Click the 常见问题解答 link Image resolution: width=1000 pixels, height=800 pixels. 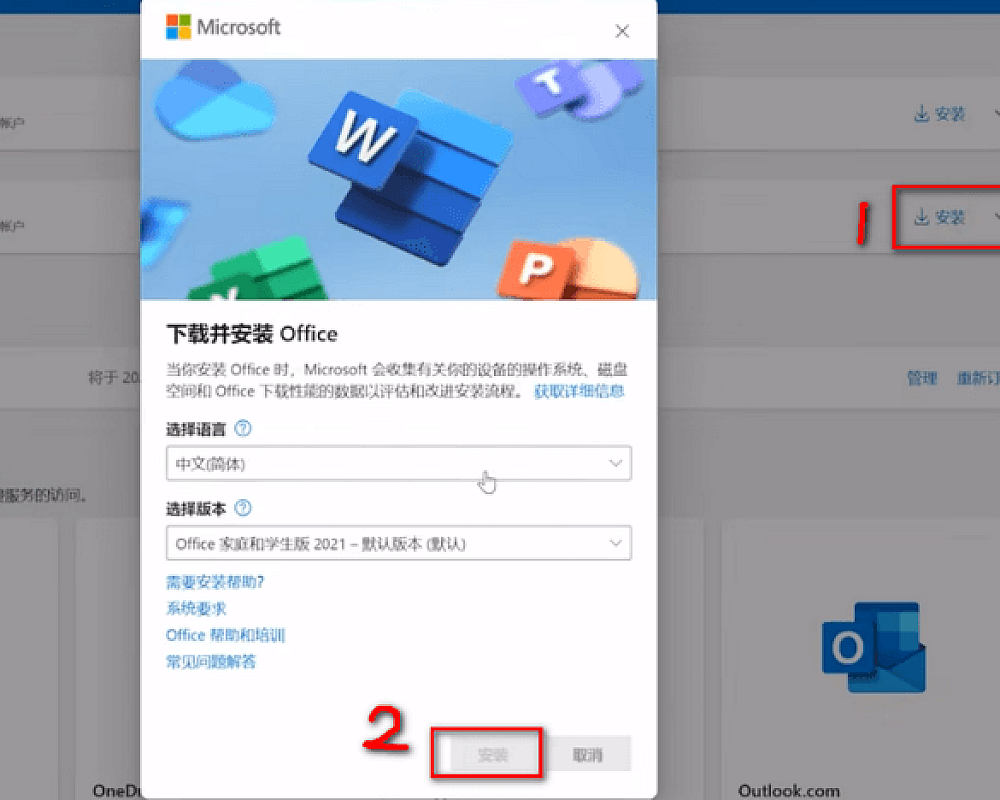coord(210,661)
